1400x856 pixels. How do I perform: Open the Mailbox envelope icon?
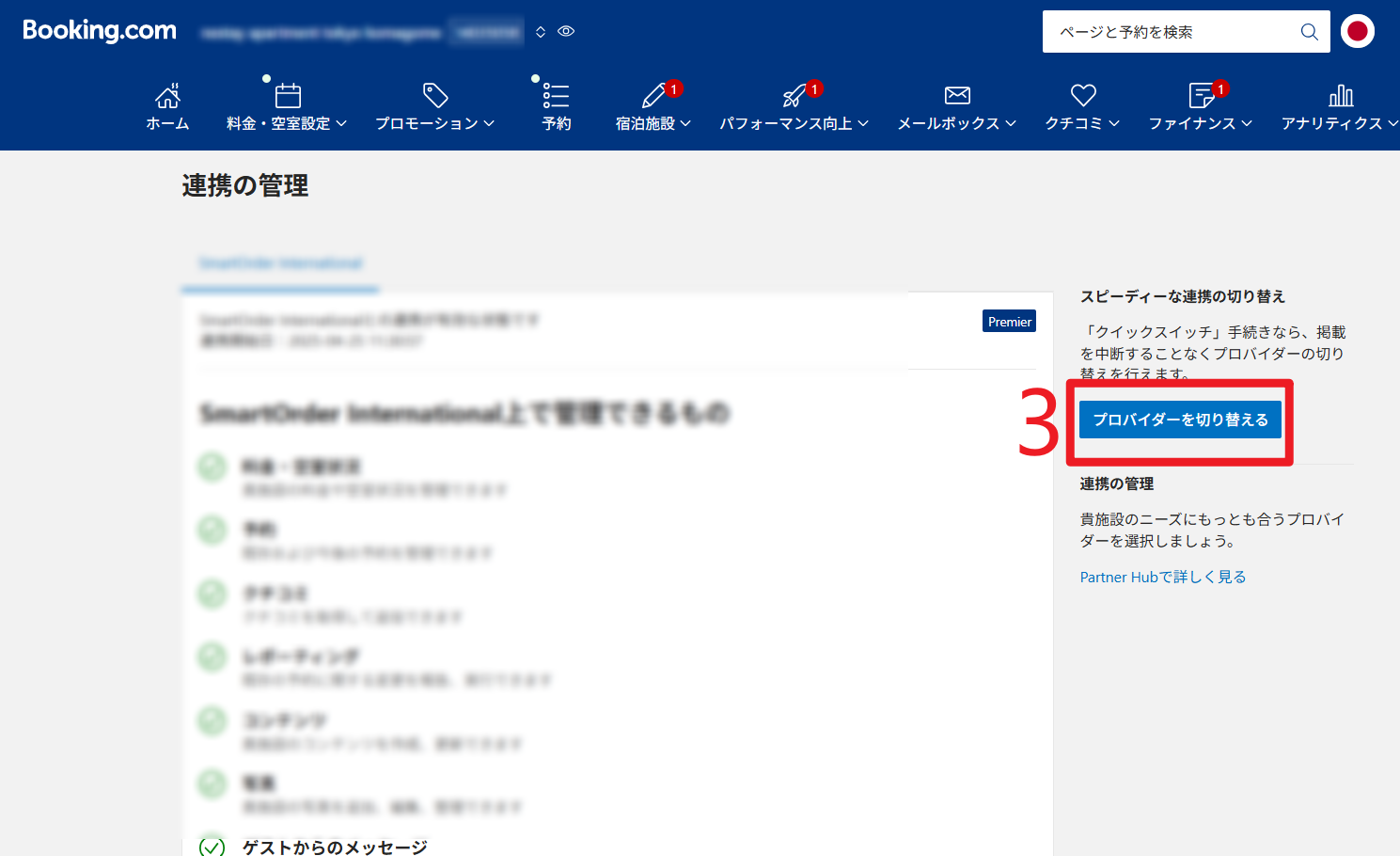click(957, 95)
